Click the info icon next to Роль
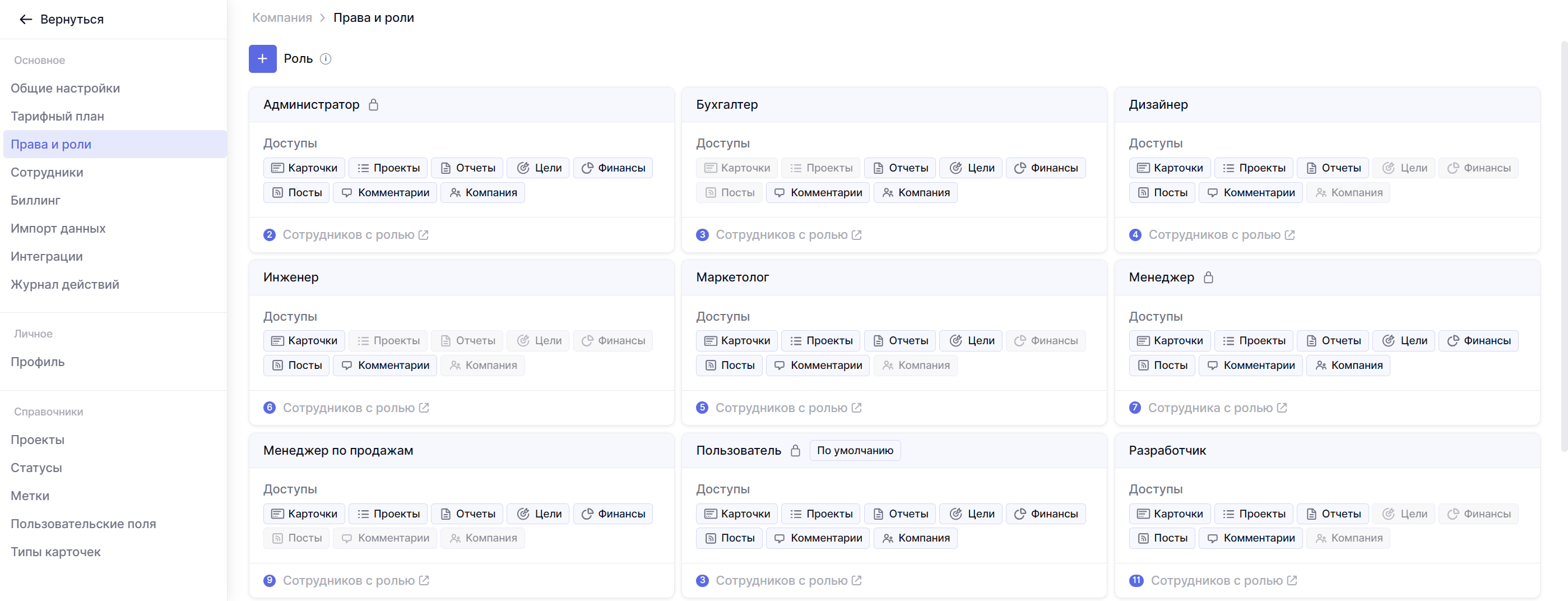Screen dimensions: 1568x601 coord(326,59)
